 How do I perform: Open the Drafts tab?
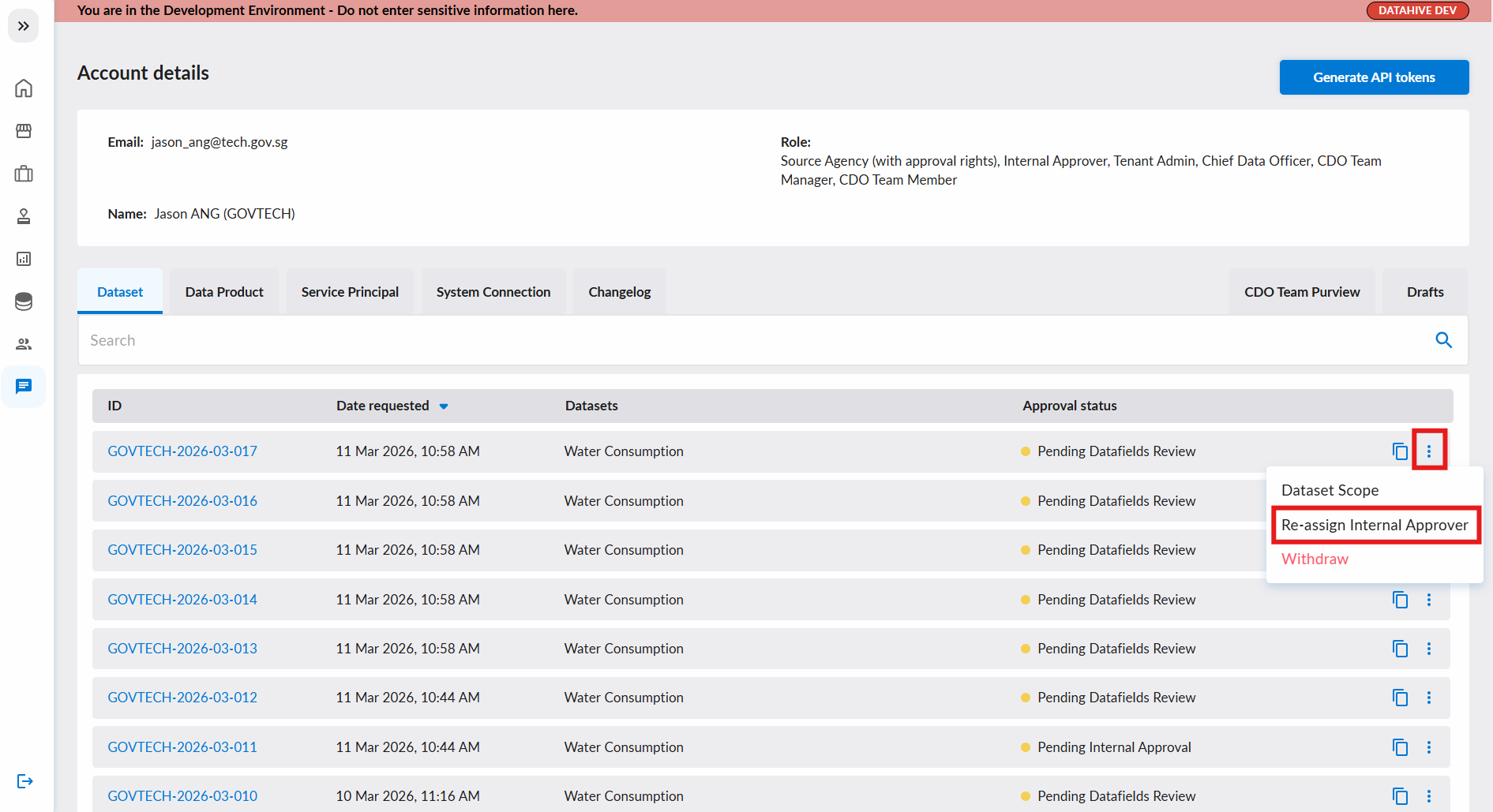(x=1425, y=292)
